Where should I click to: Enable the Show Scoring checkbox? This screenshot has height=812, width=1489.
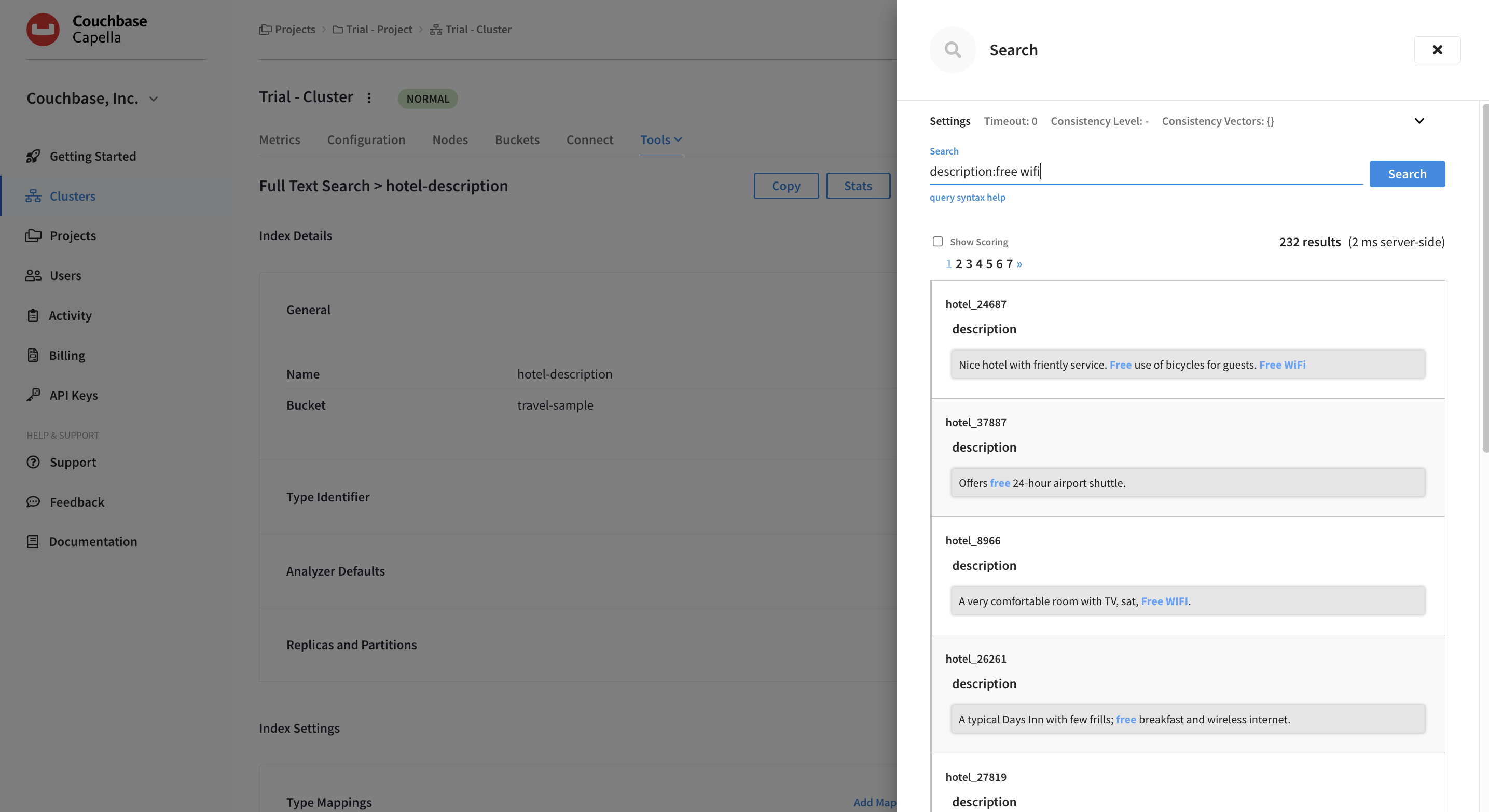click(x=937, y=242)
